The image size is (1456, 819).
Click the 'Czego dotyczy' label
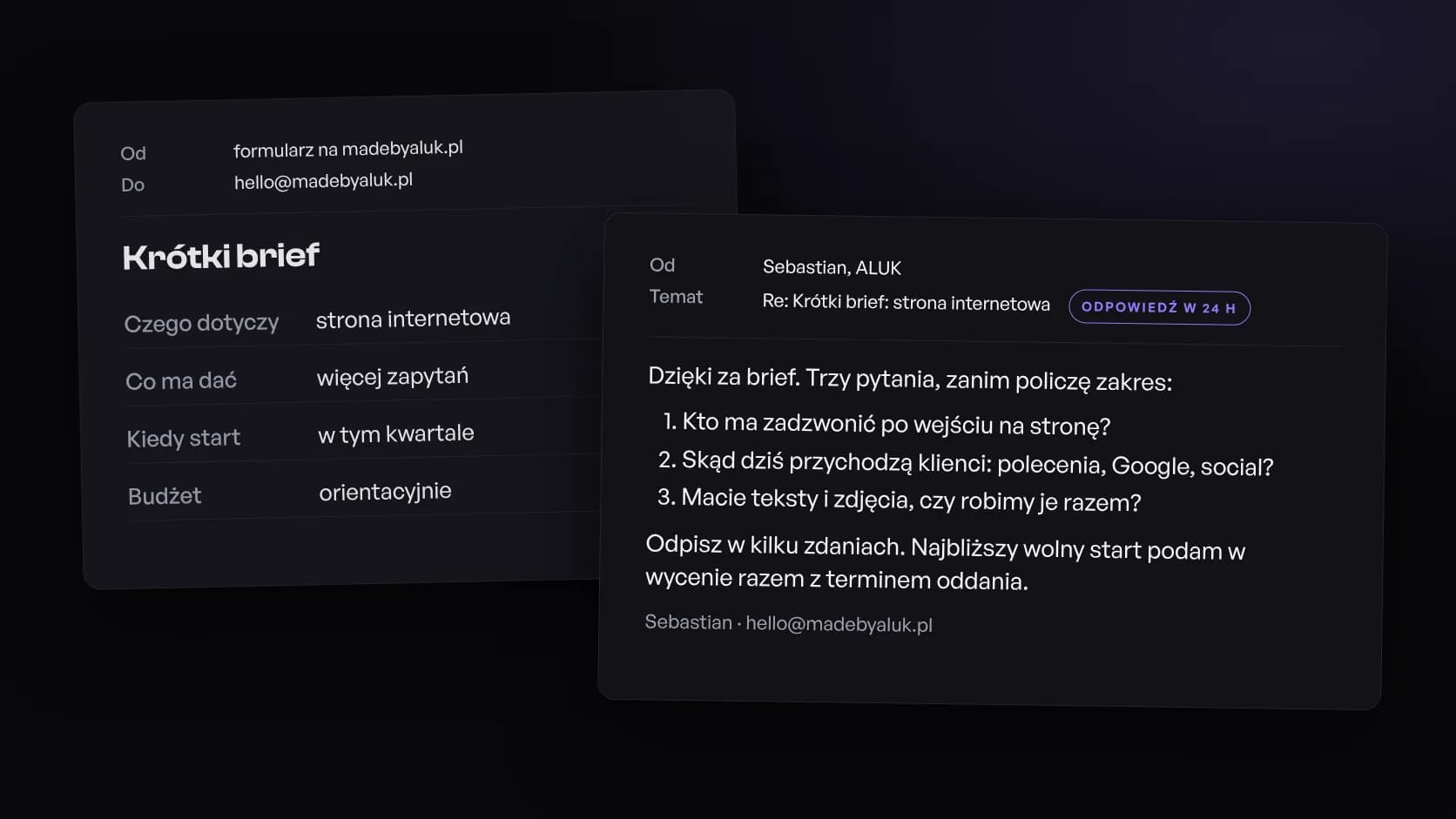pyautogui.click(x=201, y=323)
